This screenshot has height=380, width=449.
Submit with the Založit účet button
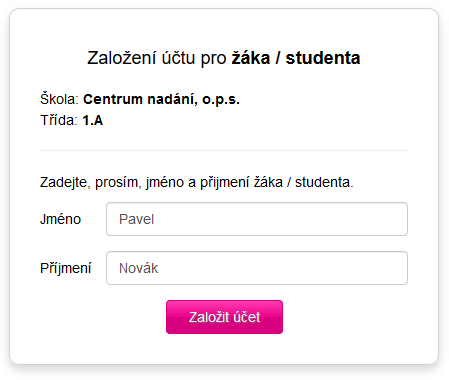point(224,317)
